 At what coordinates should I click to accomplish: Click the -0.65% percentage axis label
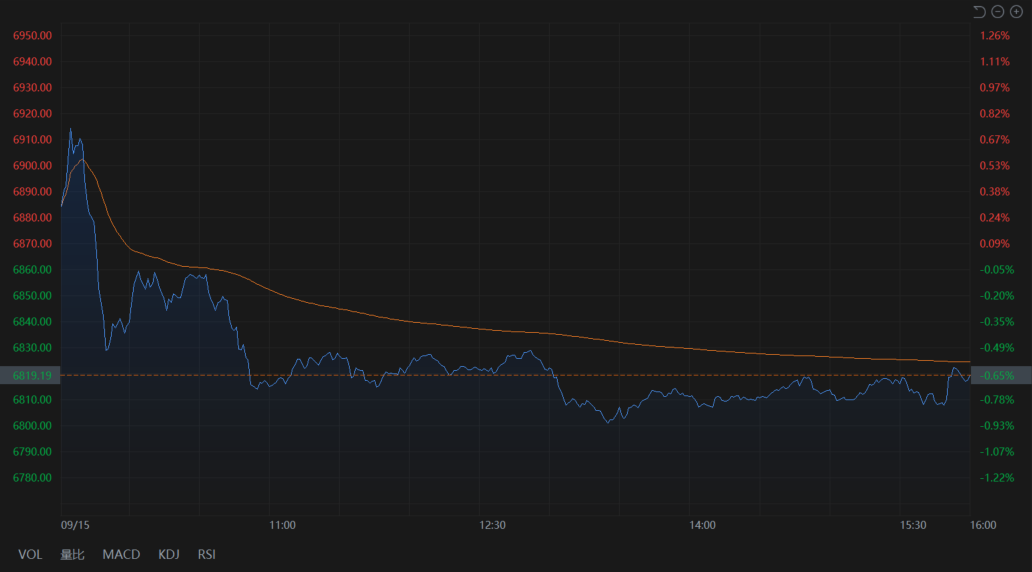click(x=998, y=376)
